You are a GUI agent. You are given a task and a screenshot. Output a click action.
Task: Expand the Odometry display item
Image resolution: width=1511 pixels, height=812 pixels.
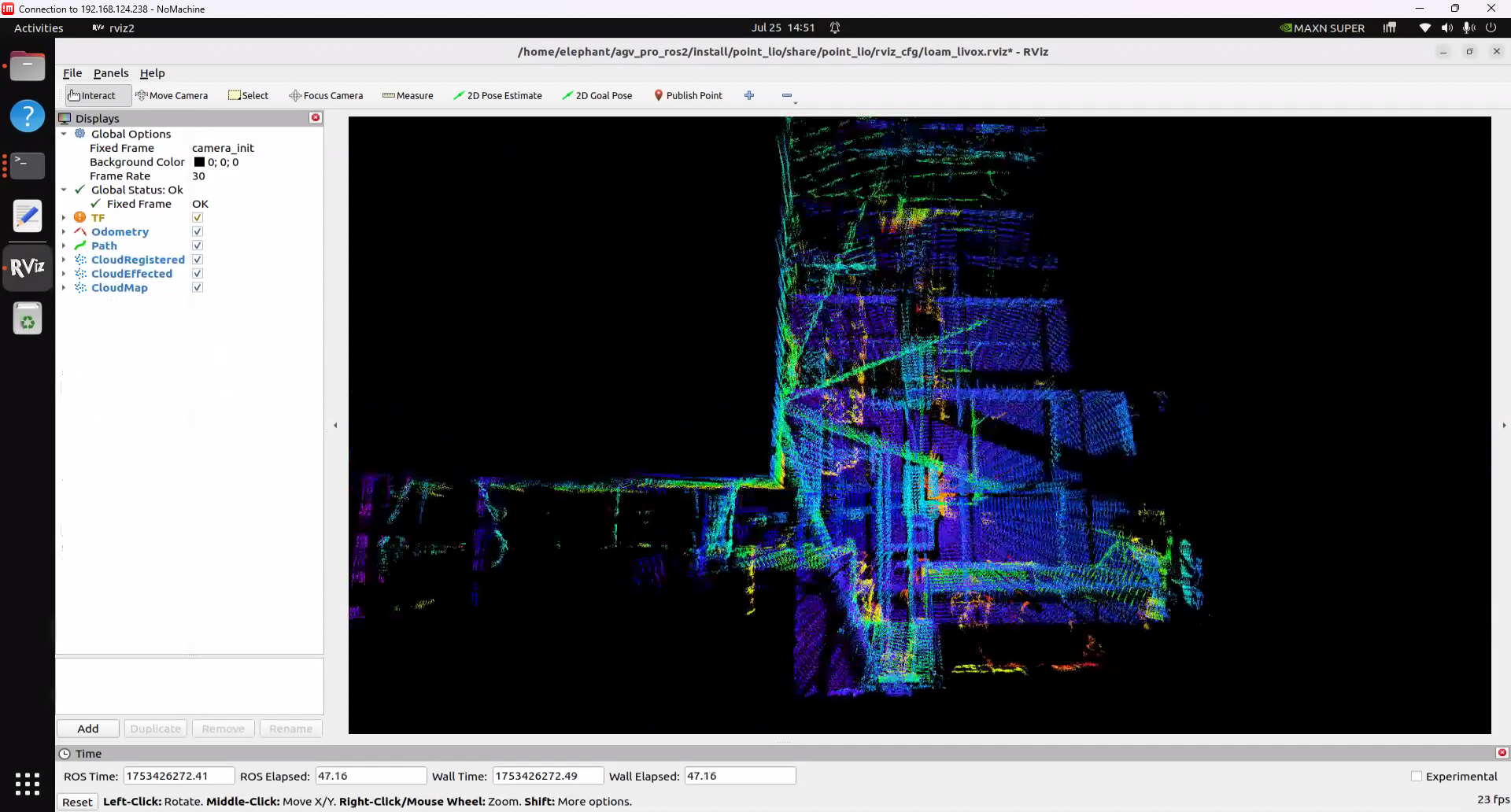(65, 232)
